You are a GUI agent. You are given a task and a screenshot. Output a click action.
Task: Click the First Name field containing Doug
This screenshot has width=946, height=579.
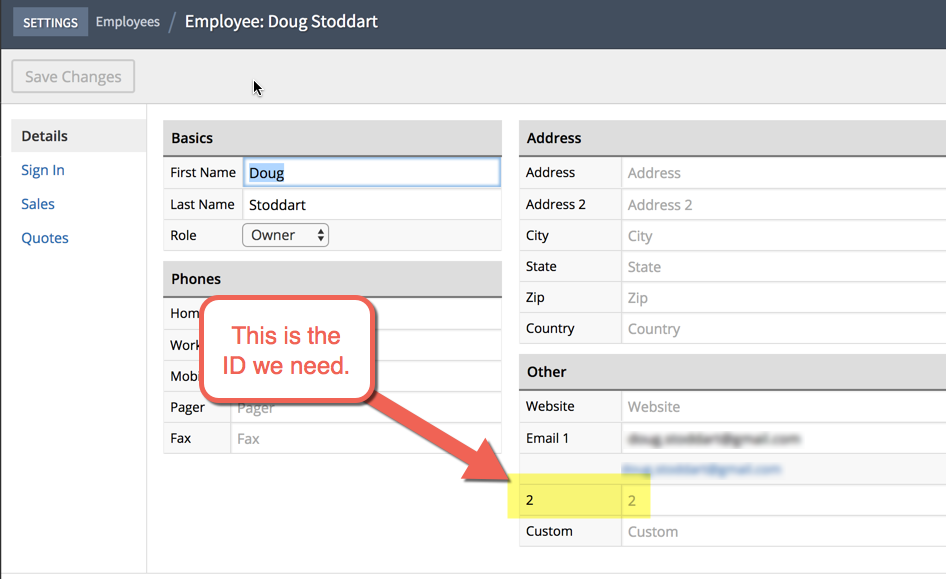coord(371,171)
